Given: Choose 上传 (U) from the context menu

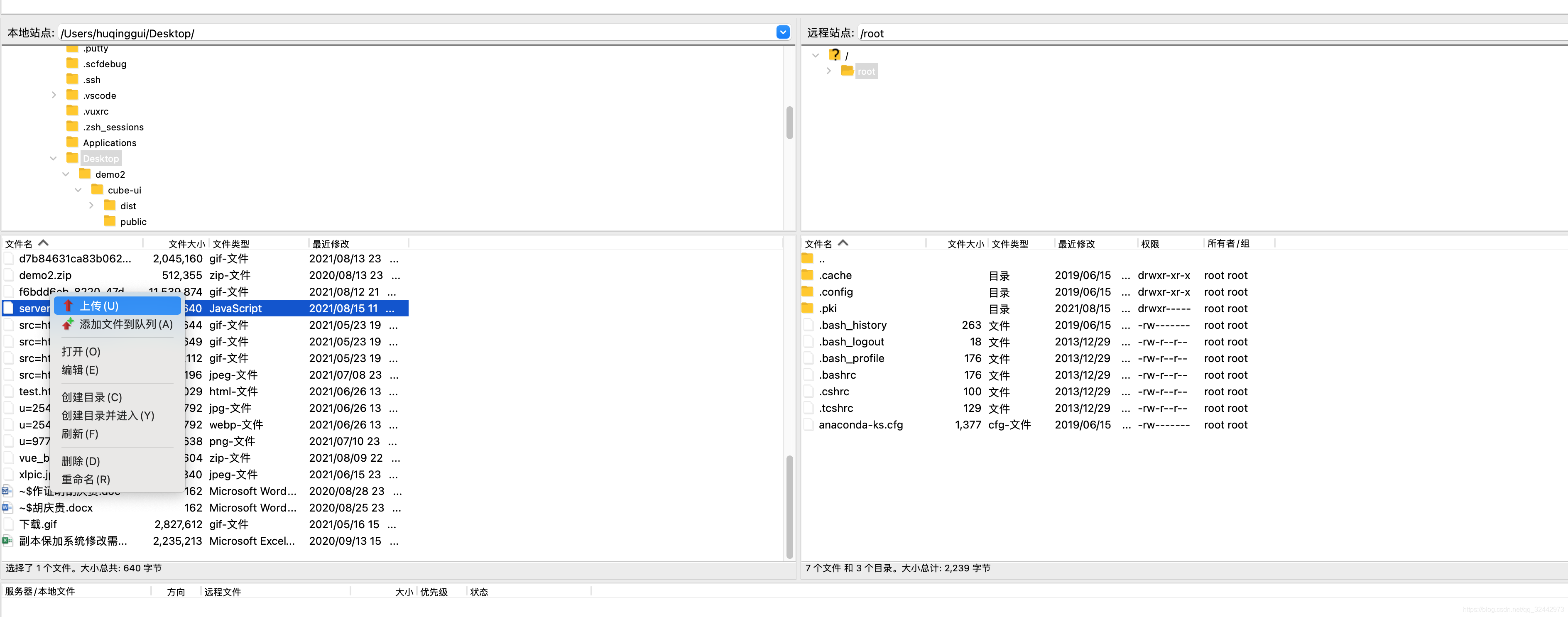Looking at the screenshot, I should [x=117, y=306].
